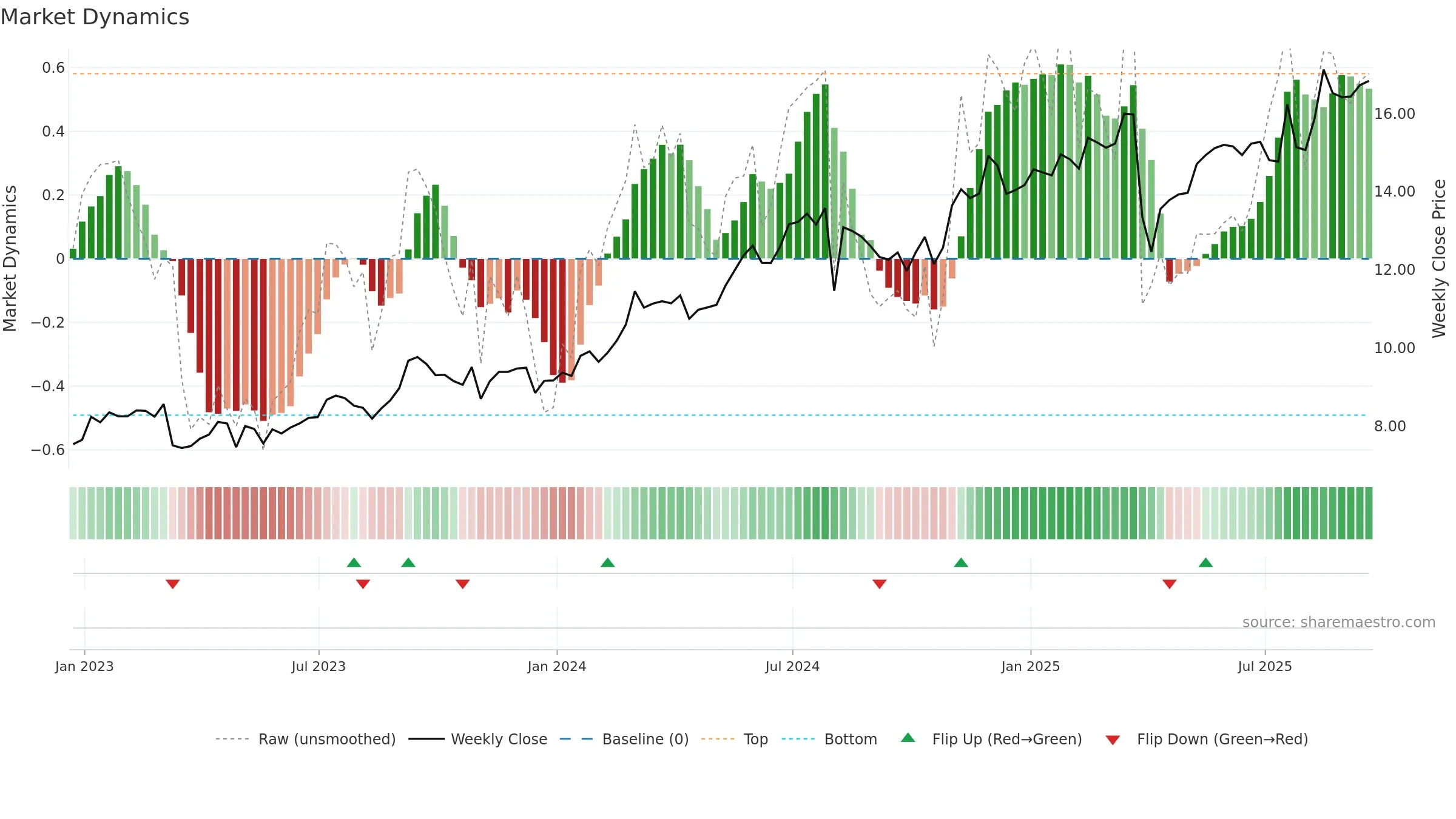The image size is (1456, 819).
Task: Select the green flip-up marker just after Jul 2023
Action: coord(354,562)
